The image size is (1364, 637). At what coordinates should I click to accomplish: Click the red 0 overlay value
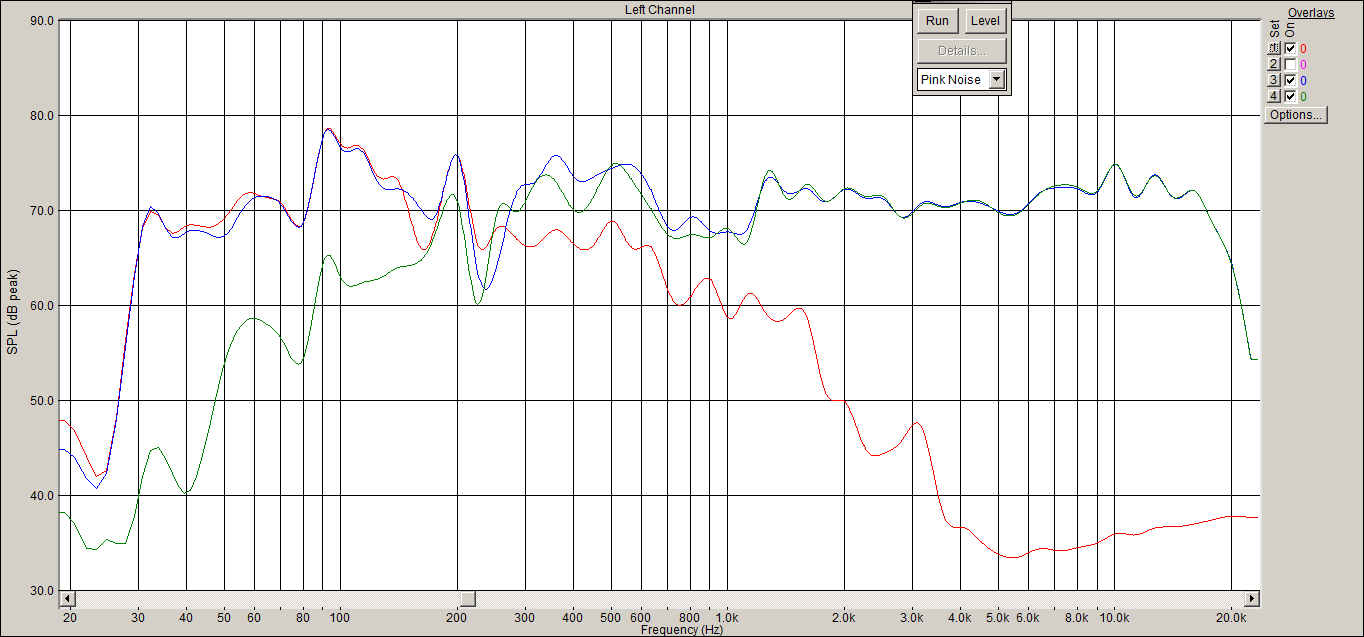click(1303, 48)
